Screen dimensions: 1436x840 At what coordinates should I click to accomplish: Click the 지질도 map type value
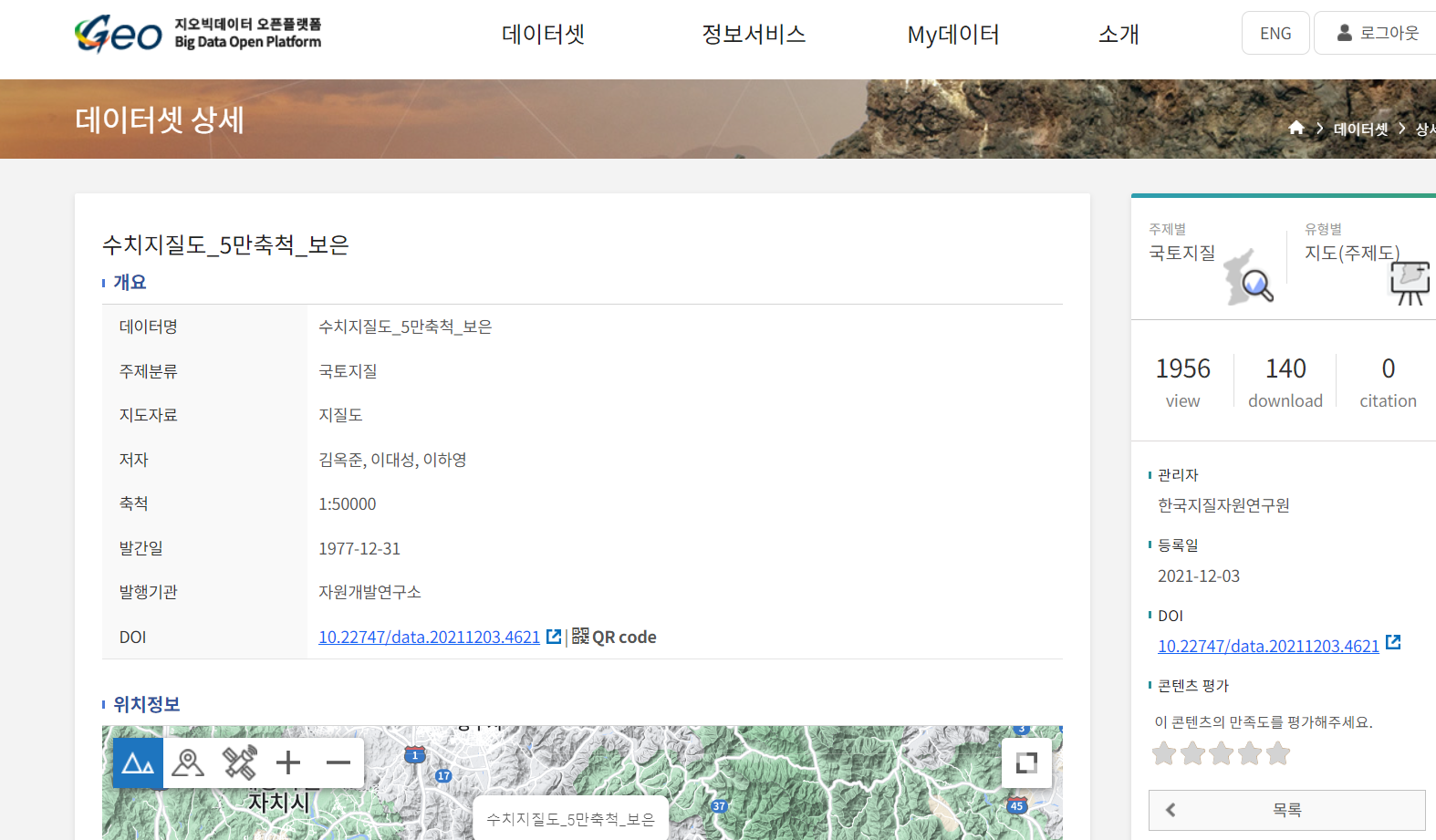point(340,415)
